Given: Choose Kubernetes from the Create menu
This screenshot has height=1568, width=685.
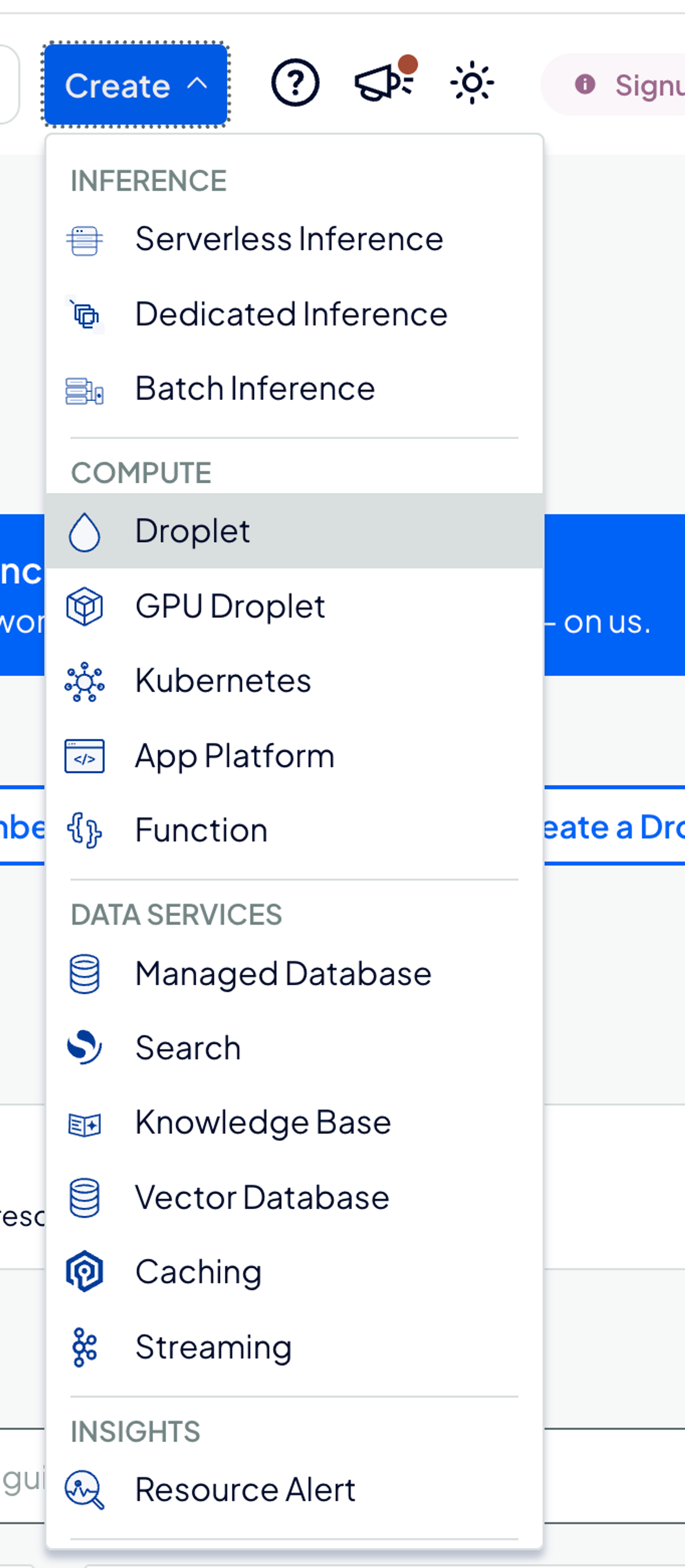Looking at the screenshot, I should tap(294, 680).
